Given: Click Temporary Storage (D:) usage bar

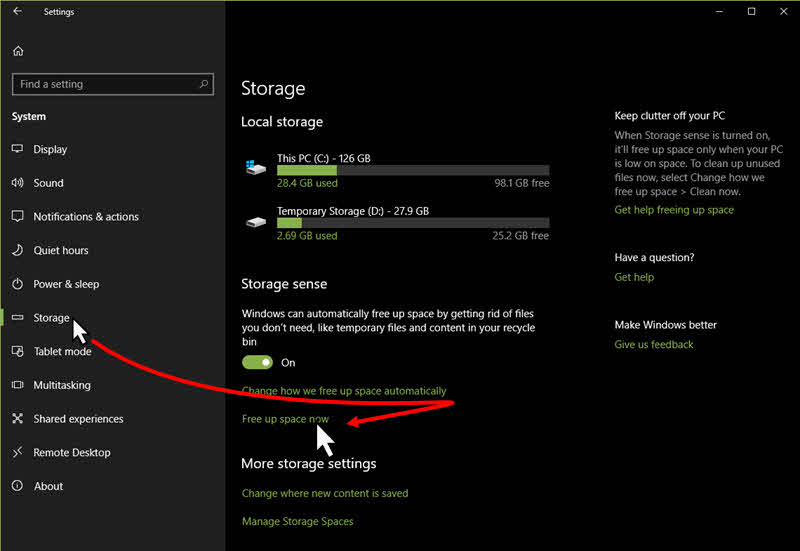Looking at the screenshot, I should (x=413, y=223).
